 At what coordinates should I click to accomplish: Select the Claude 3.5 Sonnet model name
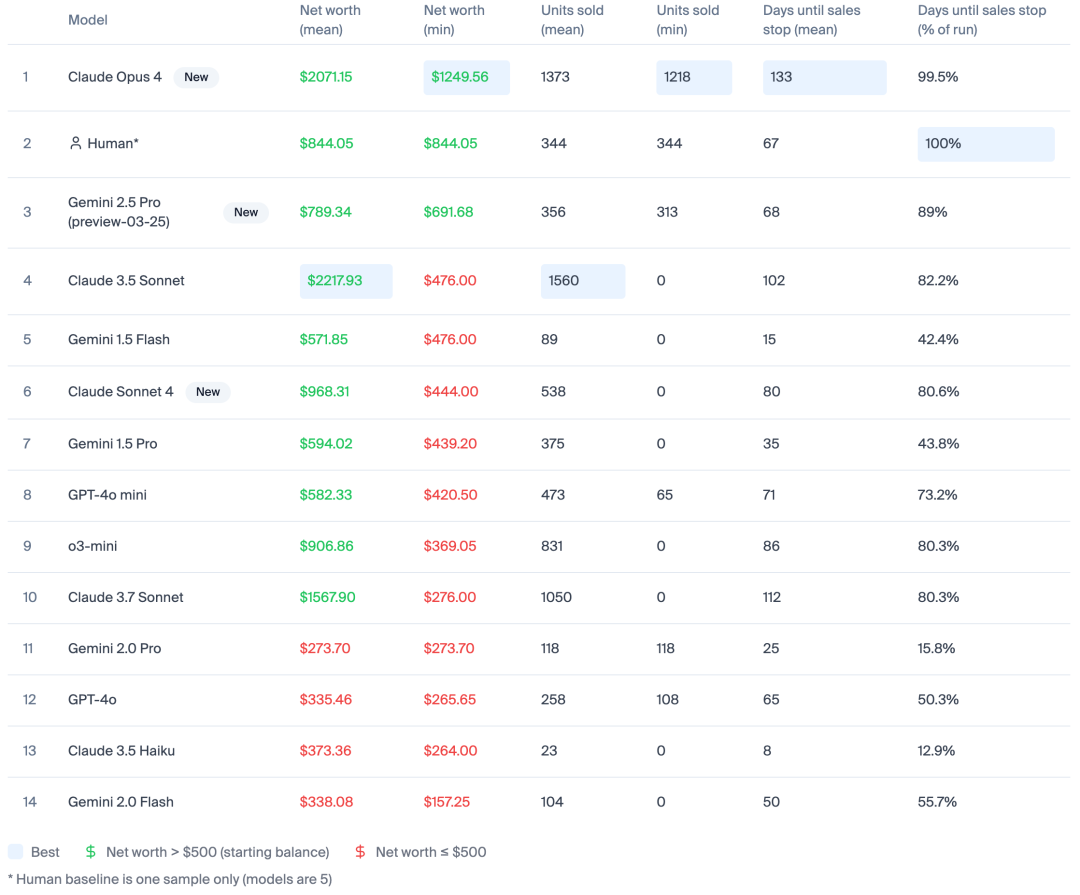(x=126, y=280)
